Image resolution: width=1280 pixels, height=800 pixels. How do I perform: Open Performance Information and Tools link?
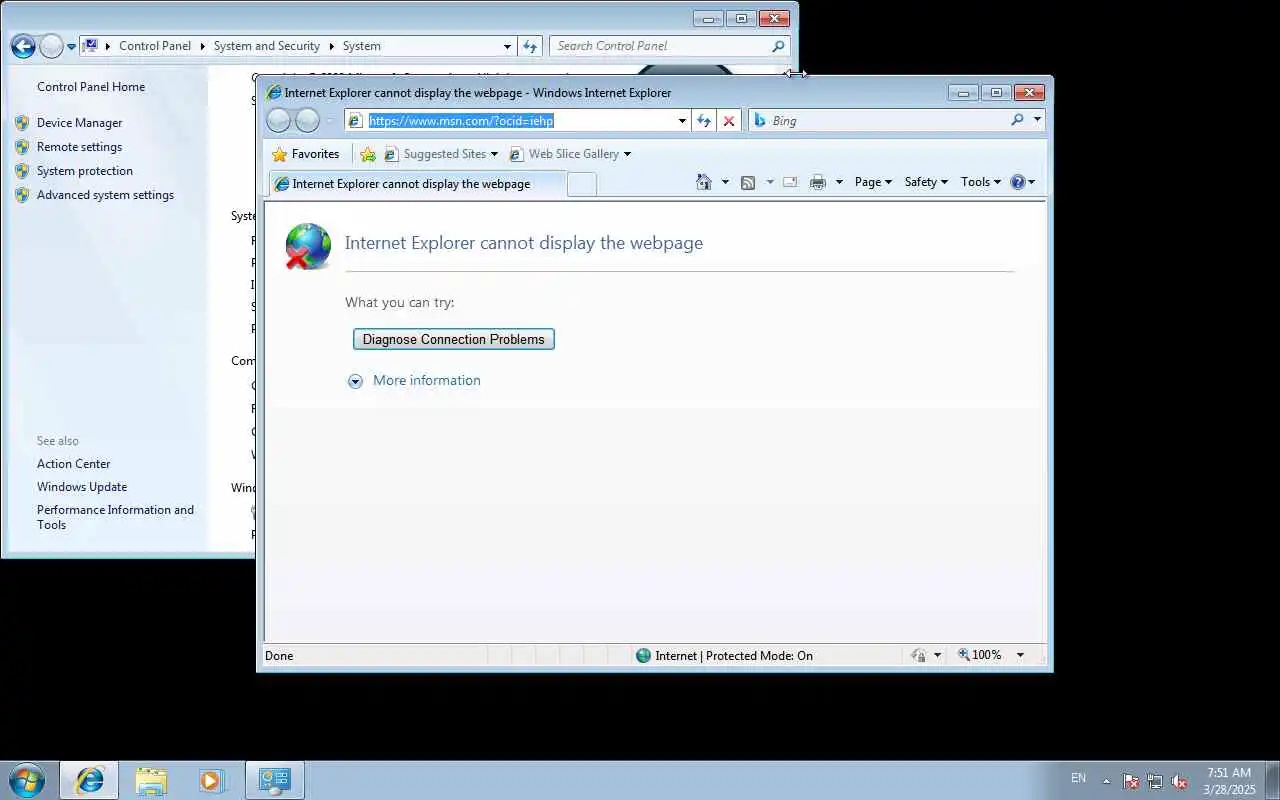[x=116, y=517]
